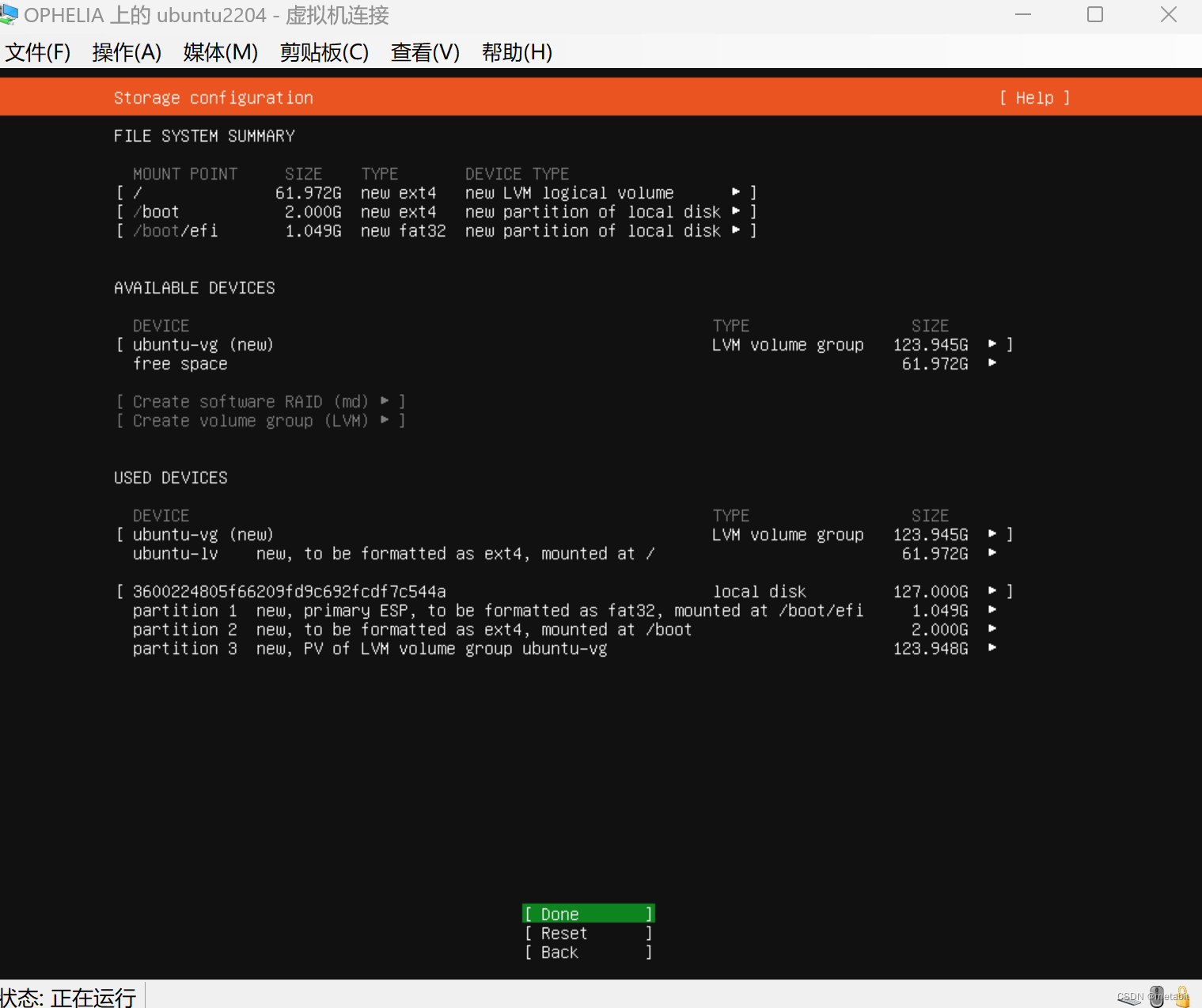Expand ubuntu-vg arrow under Available Devices
Viewport: 1202px width, 1008px height.
click(992, 344)
